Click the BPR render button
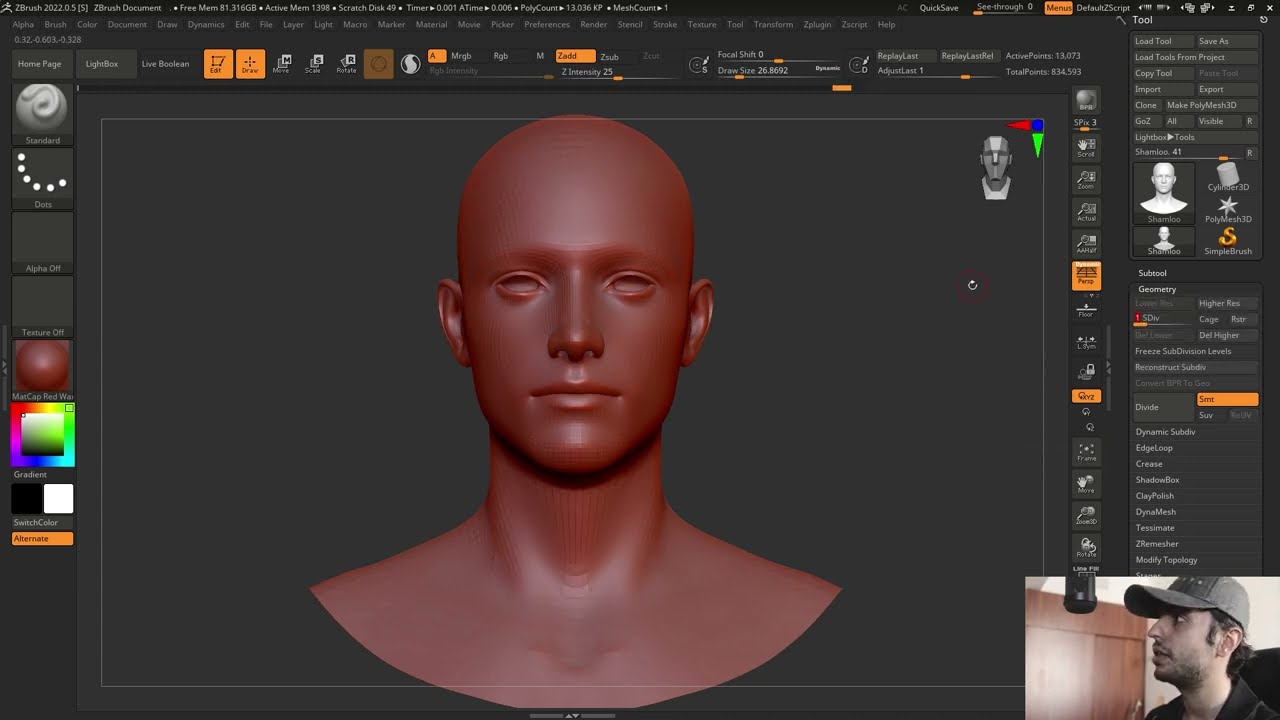The image size is (1280, 720). coord(1086,101)
